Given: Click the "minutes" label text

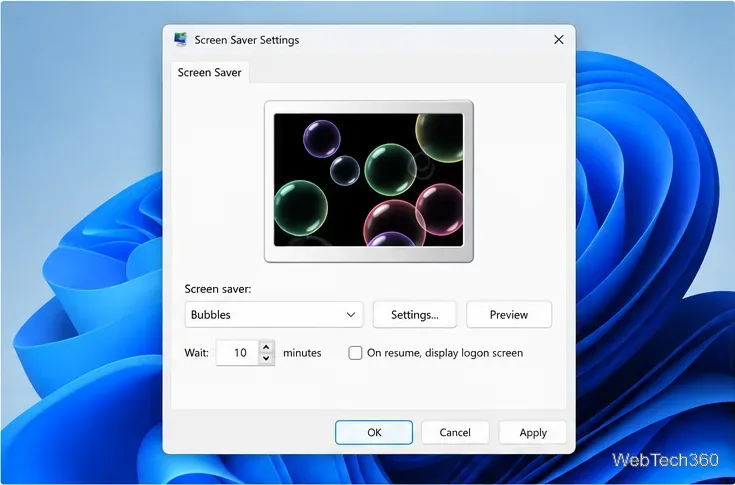Looking at the screenshot, I should tap(302, 353).
